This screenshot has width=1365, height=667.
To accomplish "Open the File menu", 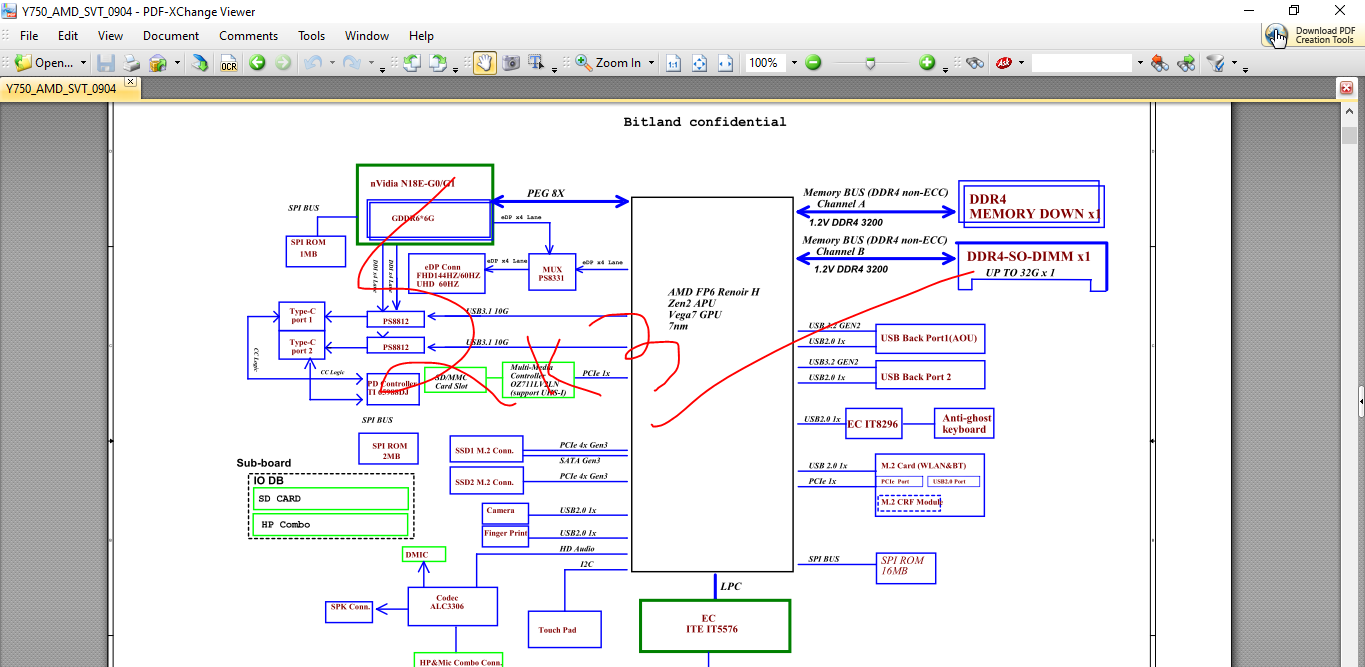I will pyautogui.click(x=29, y=35).
